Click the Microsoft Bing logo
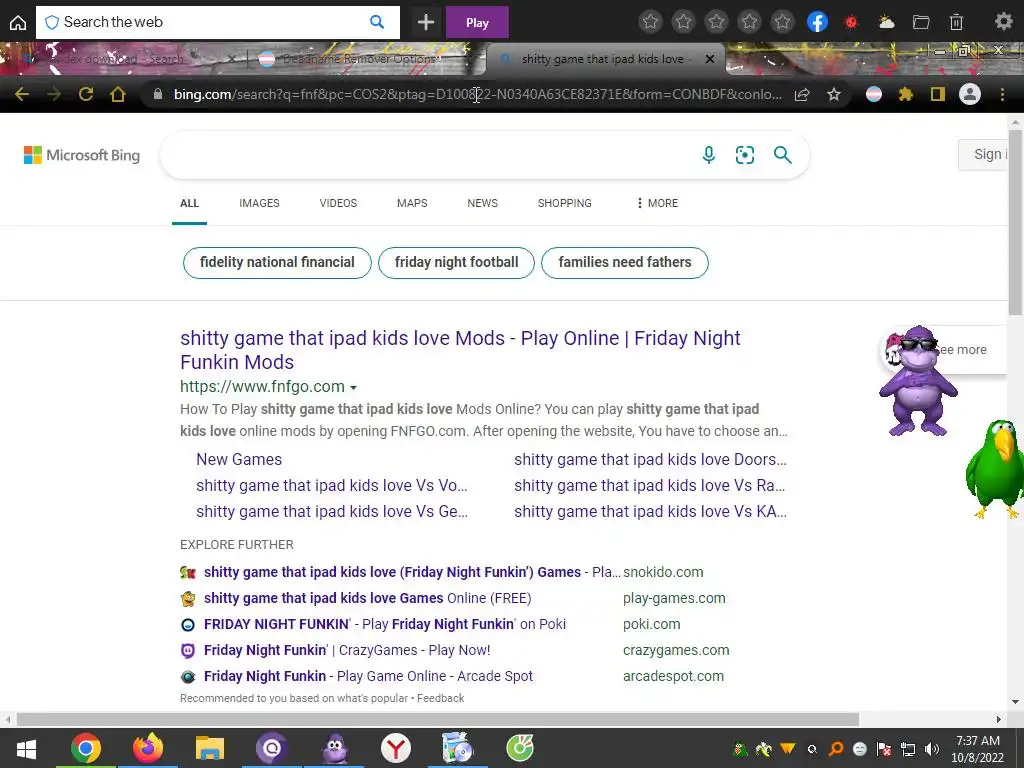 (x=82, y=155)
